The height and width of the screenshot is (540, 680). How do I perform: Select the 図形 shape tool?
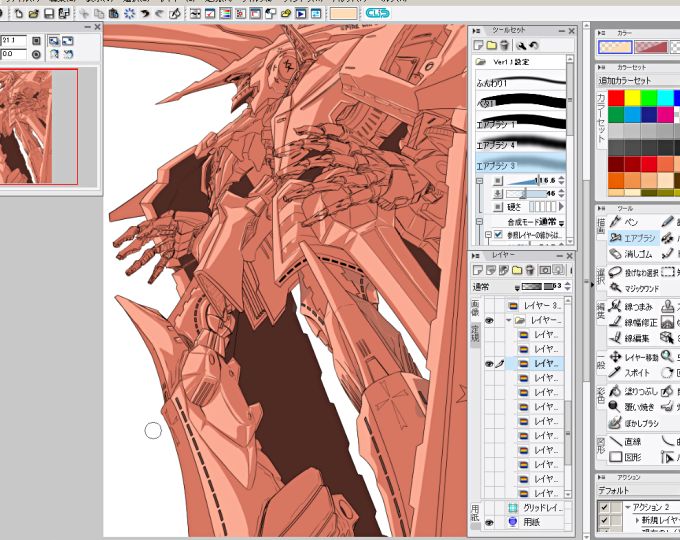(625, 457)
